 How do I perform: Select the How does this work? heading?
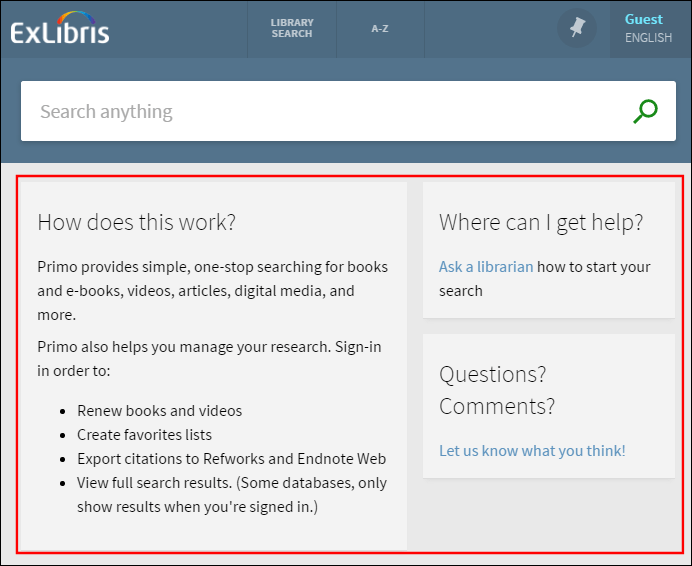136,222
